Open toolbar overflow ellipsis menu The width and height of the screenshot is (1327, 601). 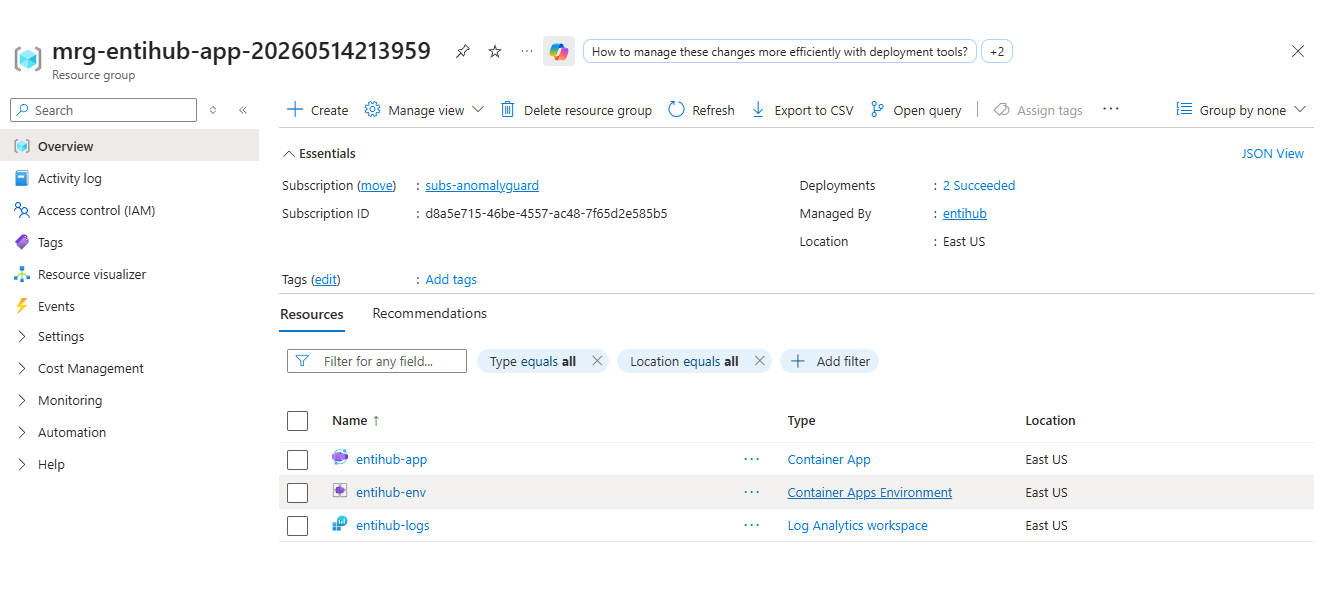point(1110,110)
